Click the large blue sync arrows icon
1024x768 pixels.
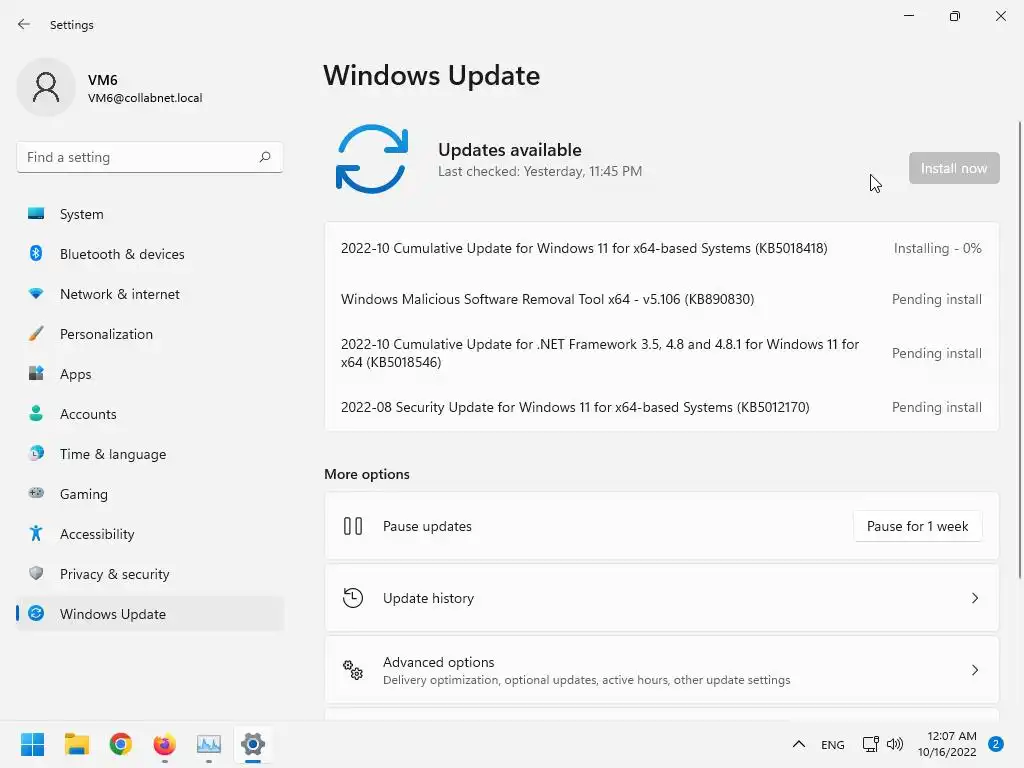click(372, 159)
